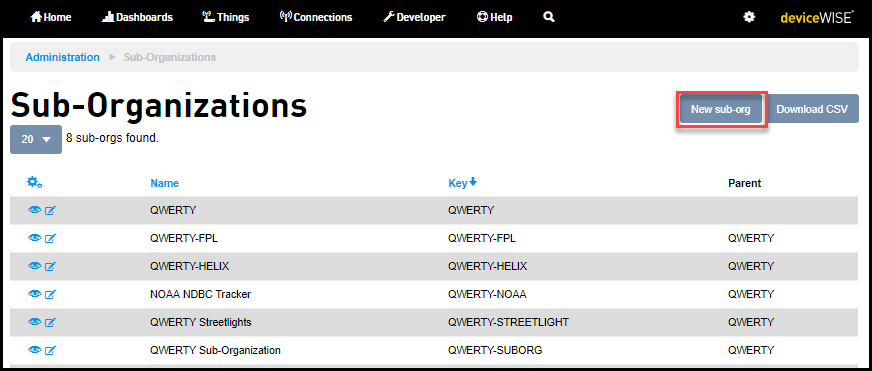
Task: Open the Developer menu
Action: pyautogui.click(x=414, y=17)
